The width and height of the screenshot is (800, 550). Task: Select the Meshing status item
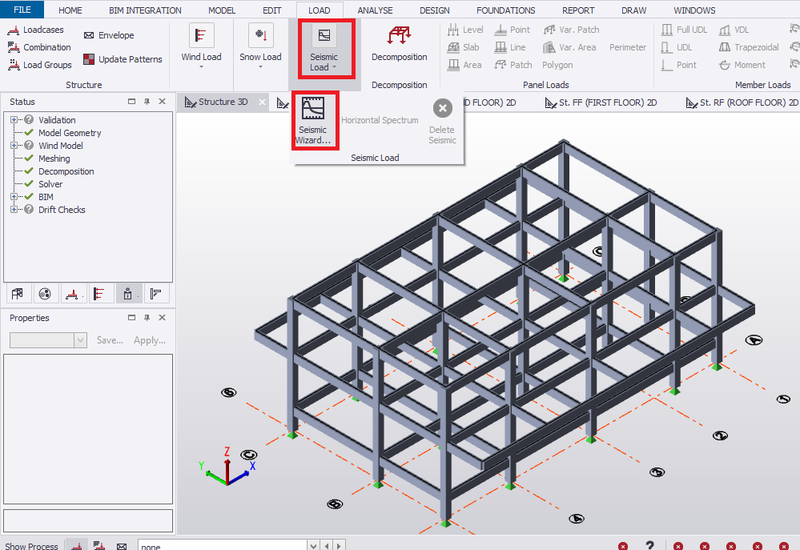click(x=53, y=159)
